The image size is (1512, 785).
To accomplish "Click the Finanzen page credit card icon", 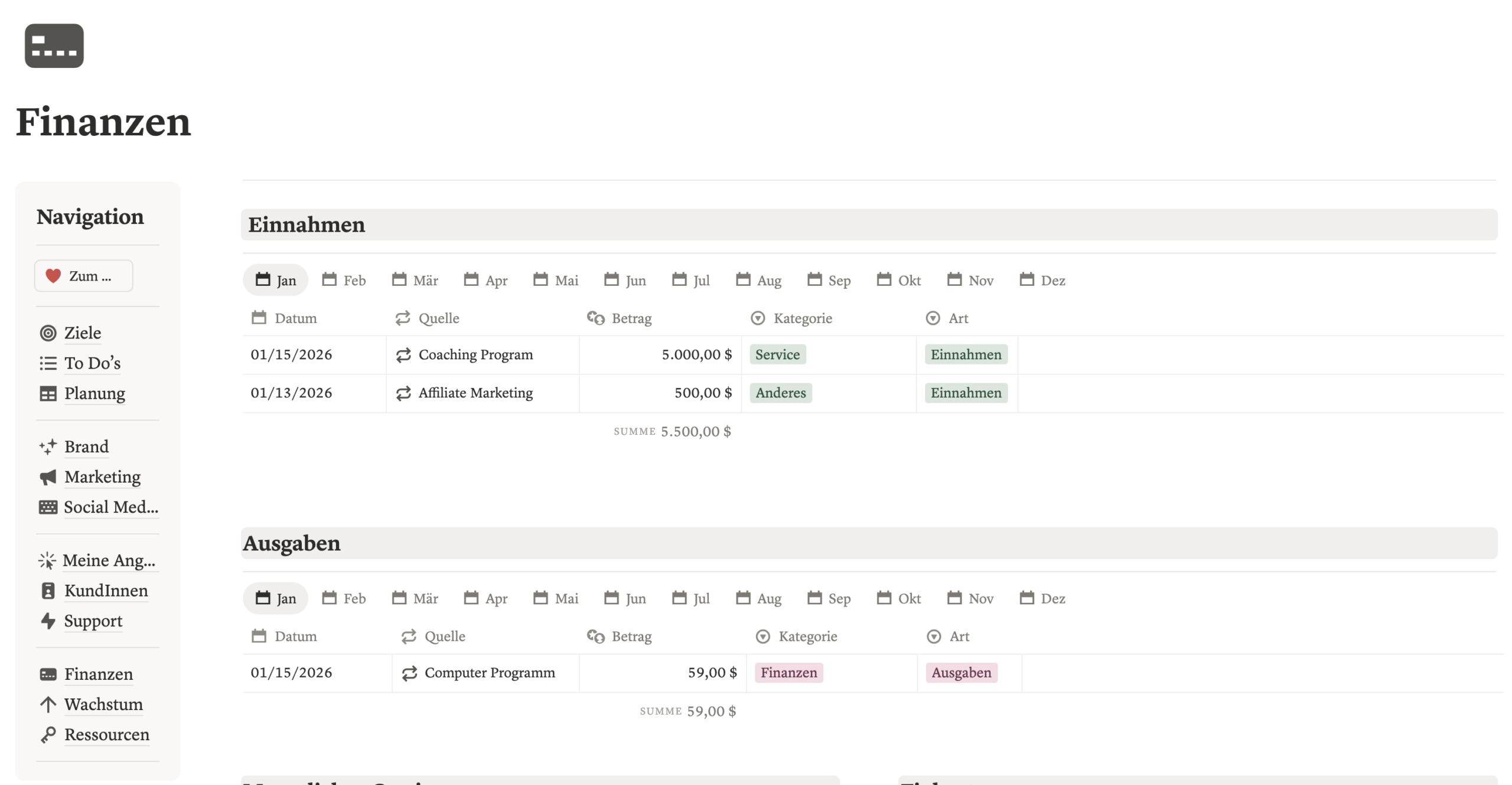I will click(x=54, y=45).
